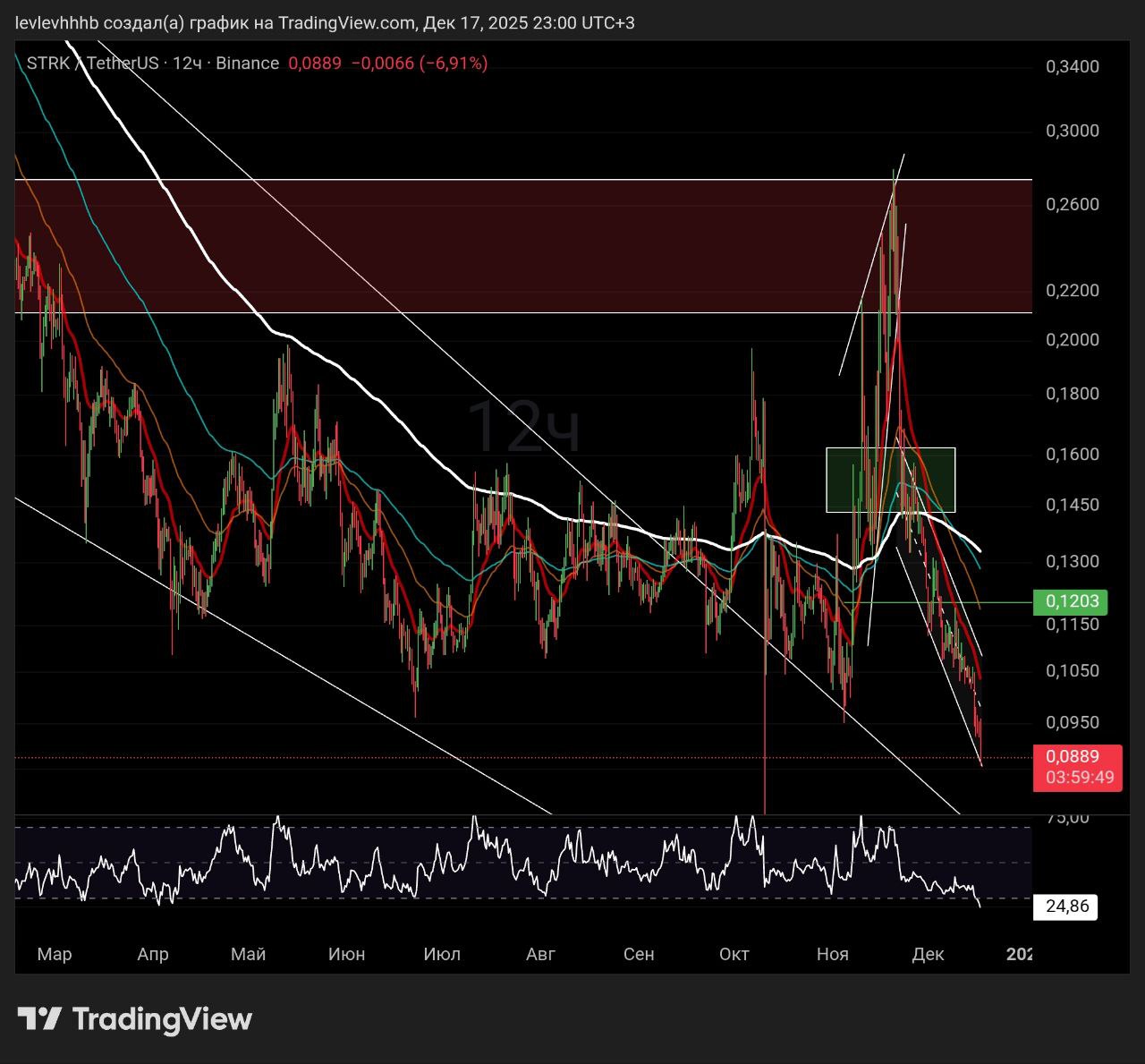Click the TradingView wordmark at bottom

click(x=162, y=1018)
